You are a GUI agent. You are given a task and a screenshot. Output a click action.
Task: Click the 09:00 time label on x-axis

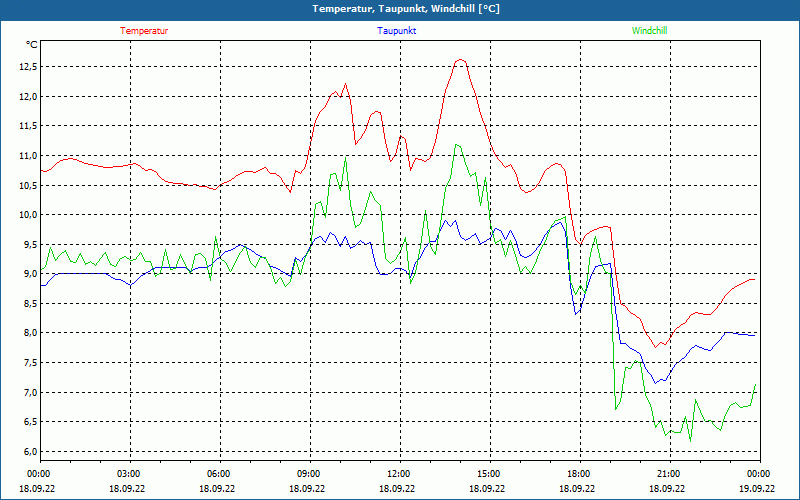[310, 474]
